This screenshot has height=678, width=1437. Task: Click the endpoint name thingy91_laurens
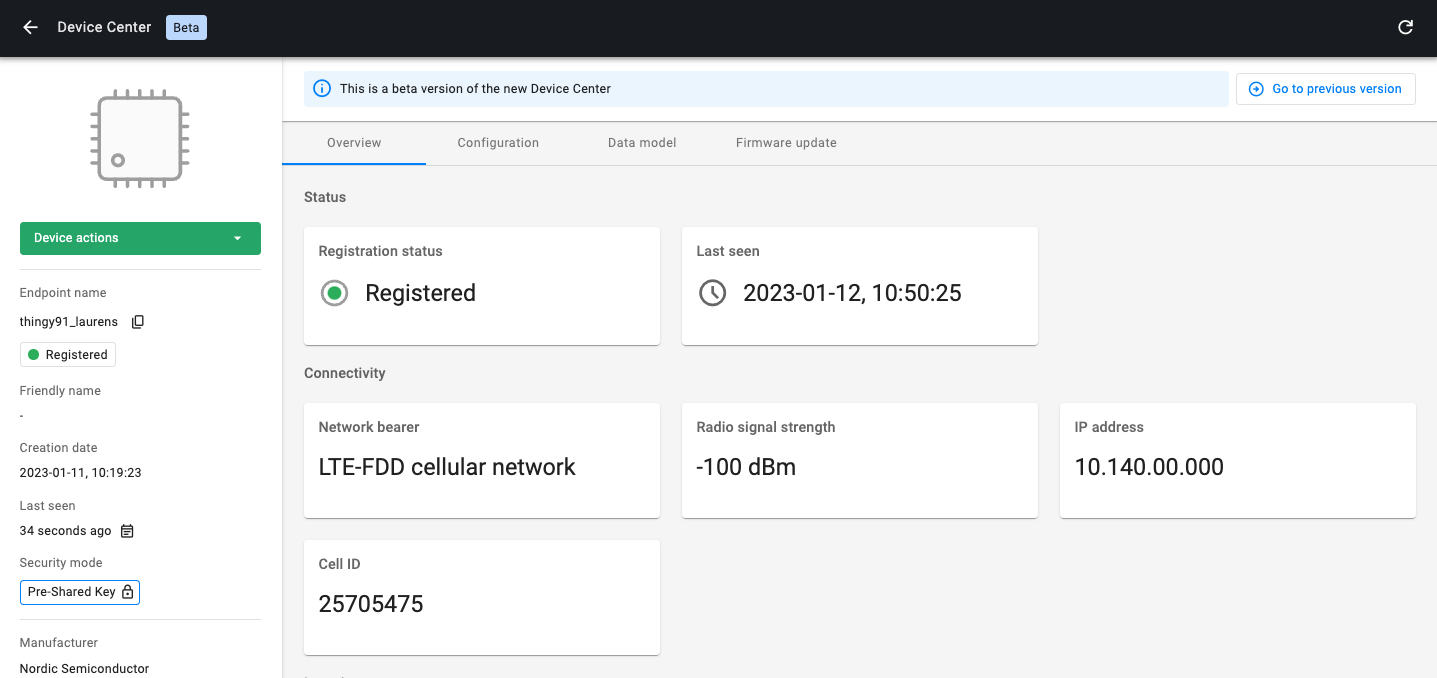[x=69, y=322]
